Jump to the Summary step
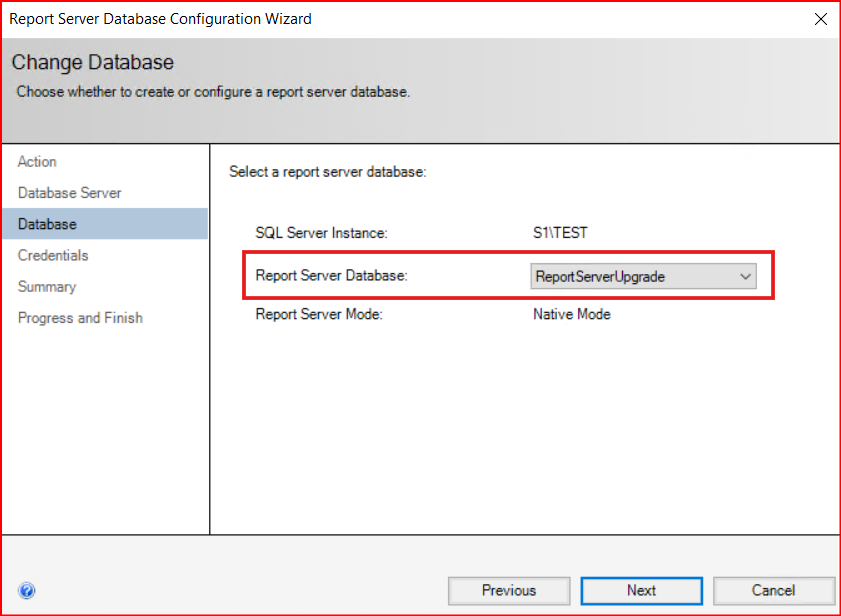 point(47,287)
